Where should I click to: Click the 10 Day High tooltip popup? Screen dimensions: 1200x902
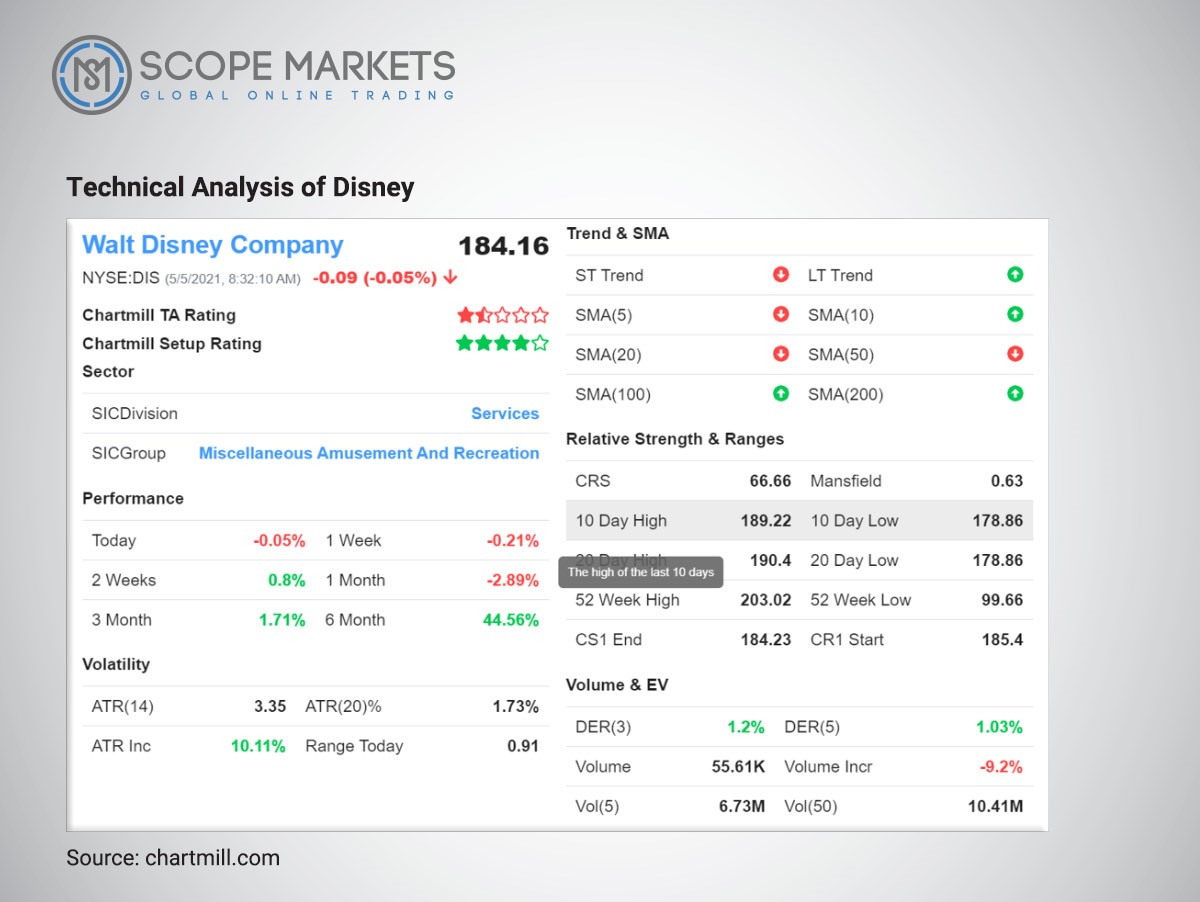(643, 572)
